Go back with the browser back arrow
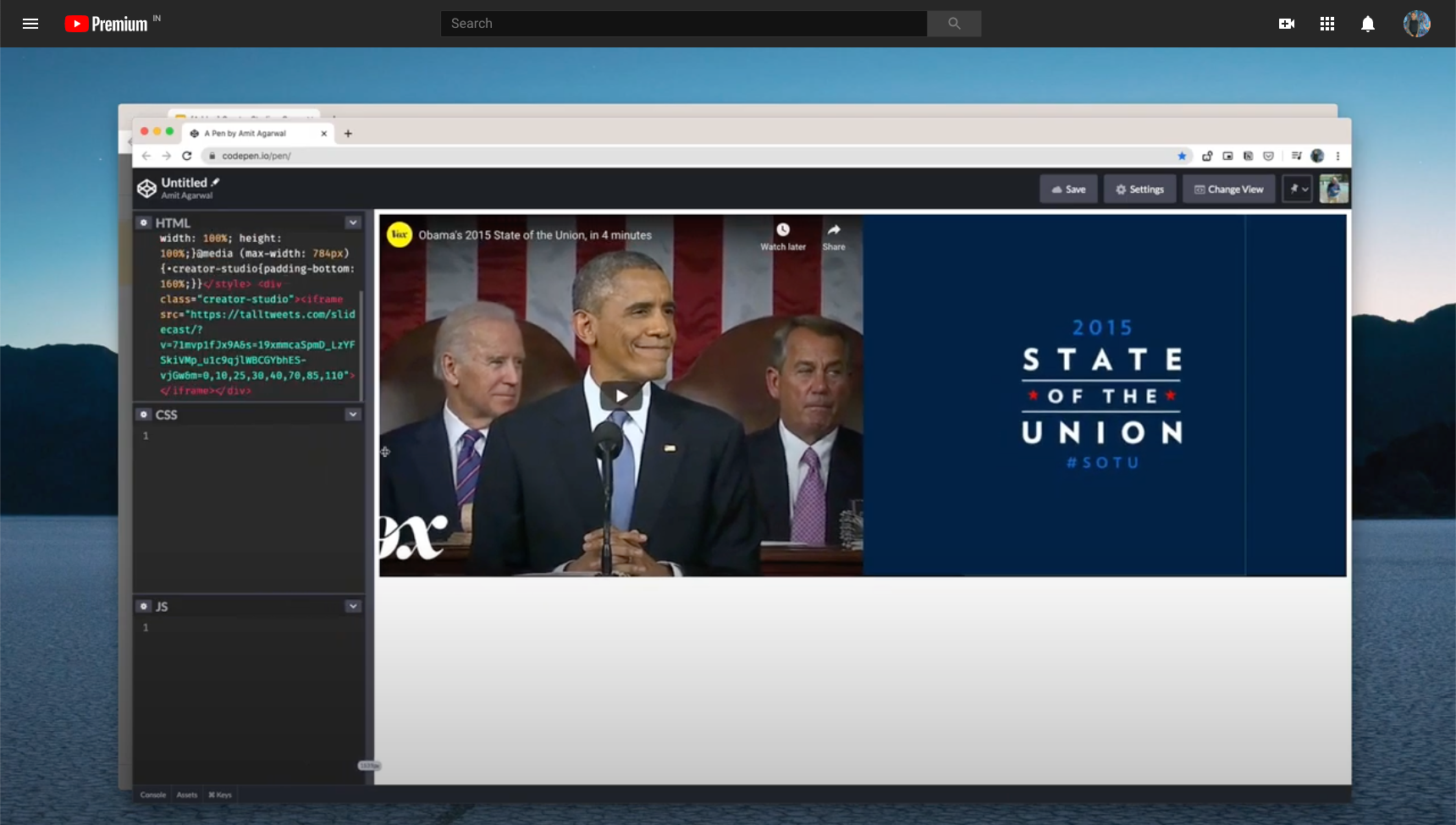Image resolution: width=1456 pixels, height=825 pixels. 146,156
